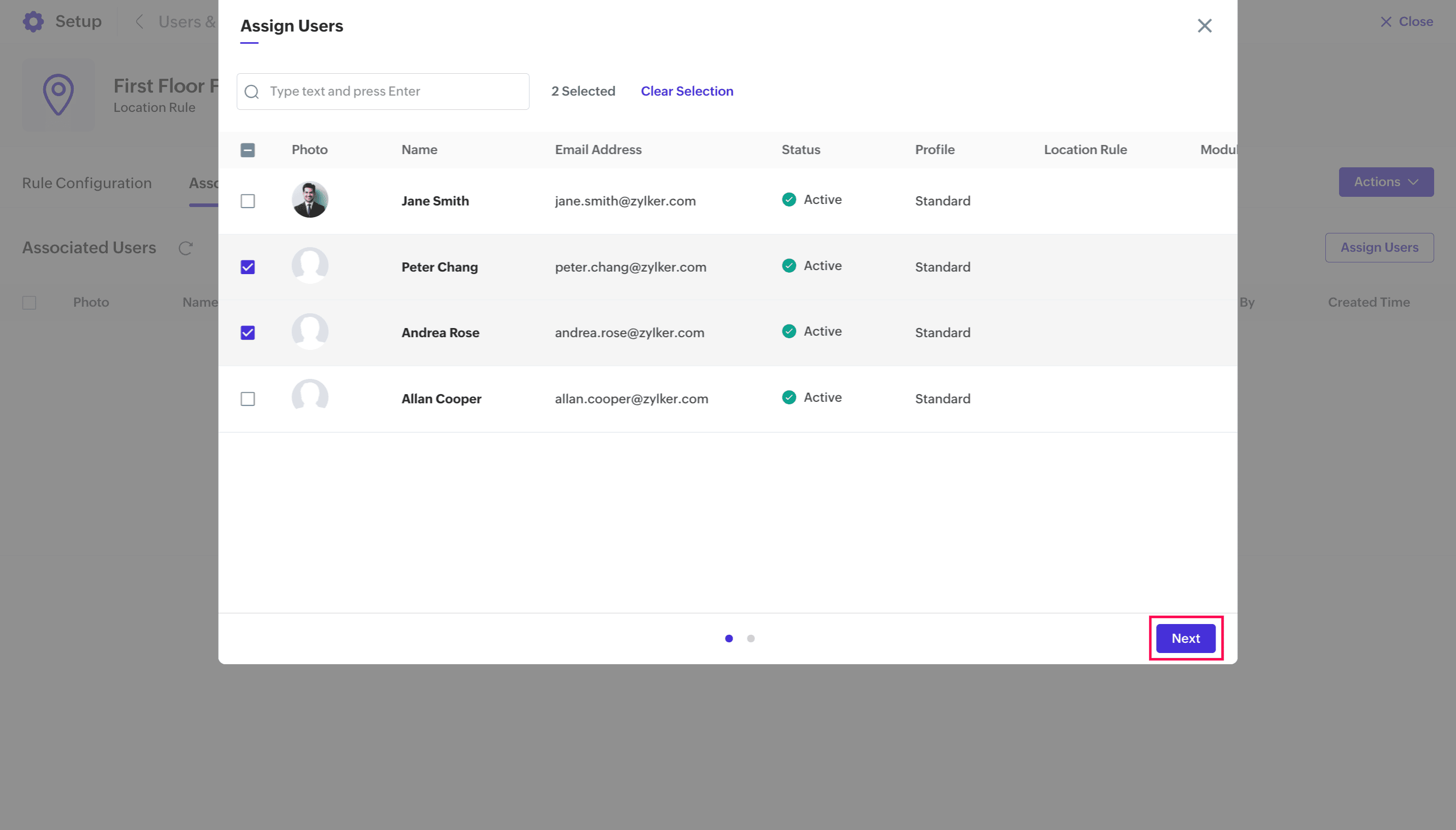1456x830 pixels.
Task: Go to the second page dot
Action: click(751, 638)
